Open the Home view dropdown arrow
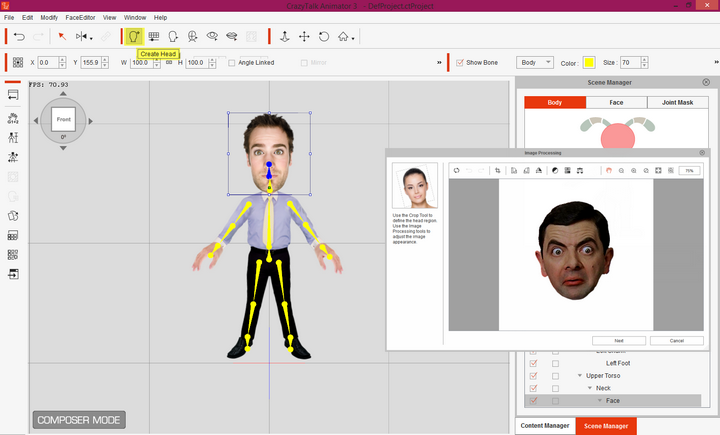 (353, 39)
